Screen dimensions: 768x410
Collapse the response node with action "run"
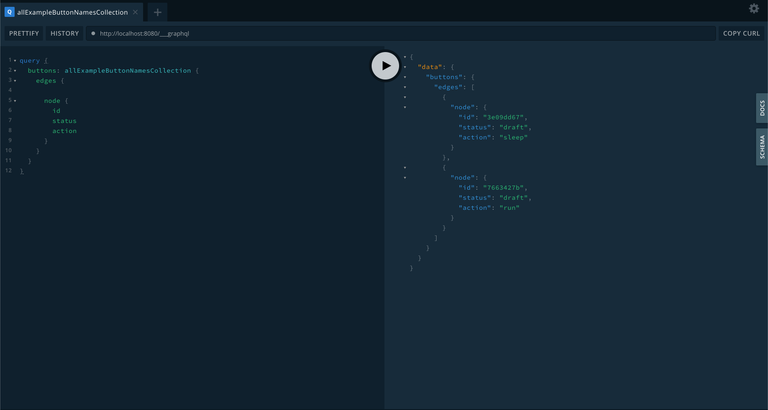[x=405, y=177]
